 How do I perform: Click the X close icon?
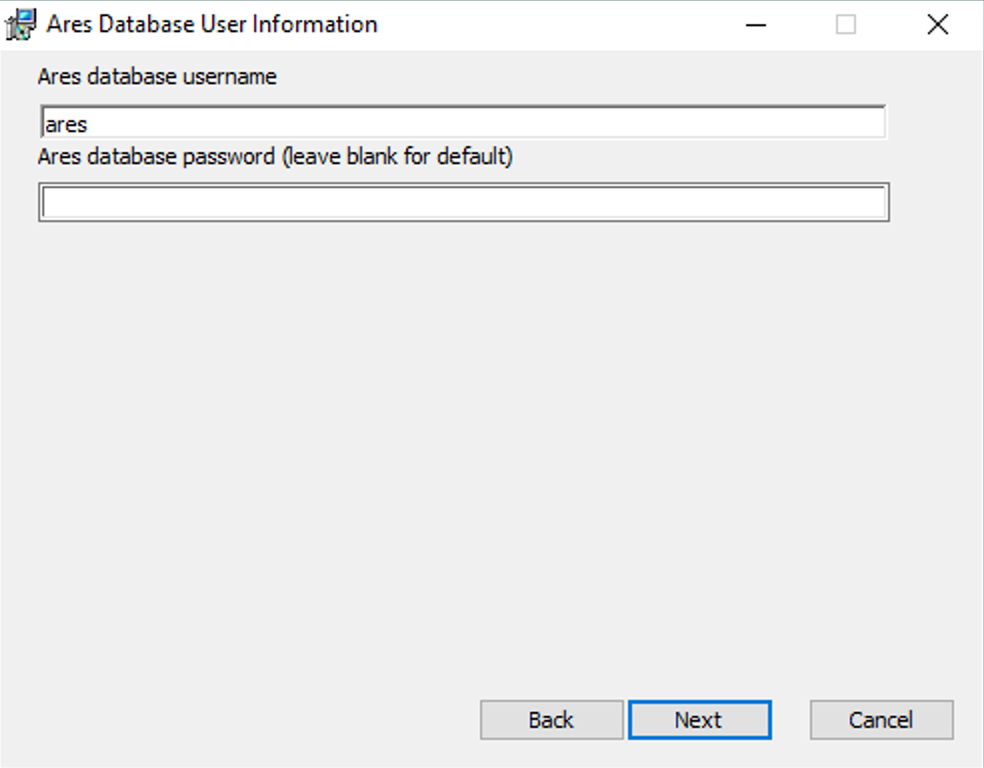937,23
